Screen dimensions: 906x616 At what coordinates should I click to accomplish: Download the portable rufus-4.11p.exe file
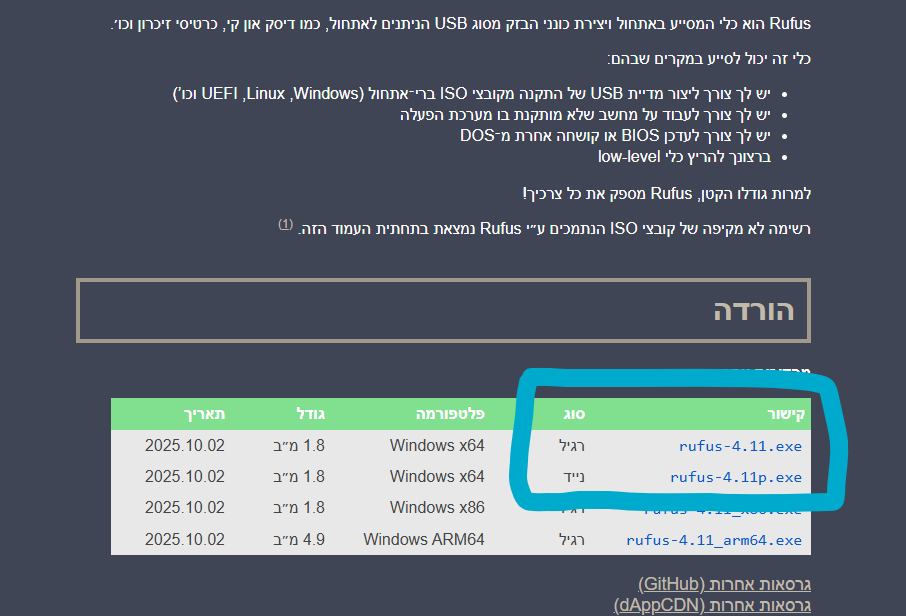(x=736, y=477)
